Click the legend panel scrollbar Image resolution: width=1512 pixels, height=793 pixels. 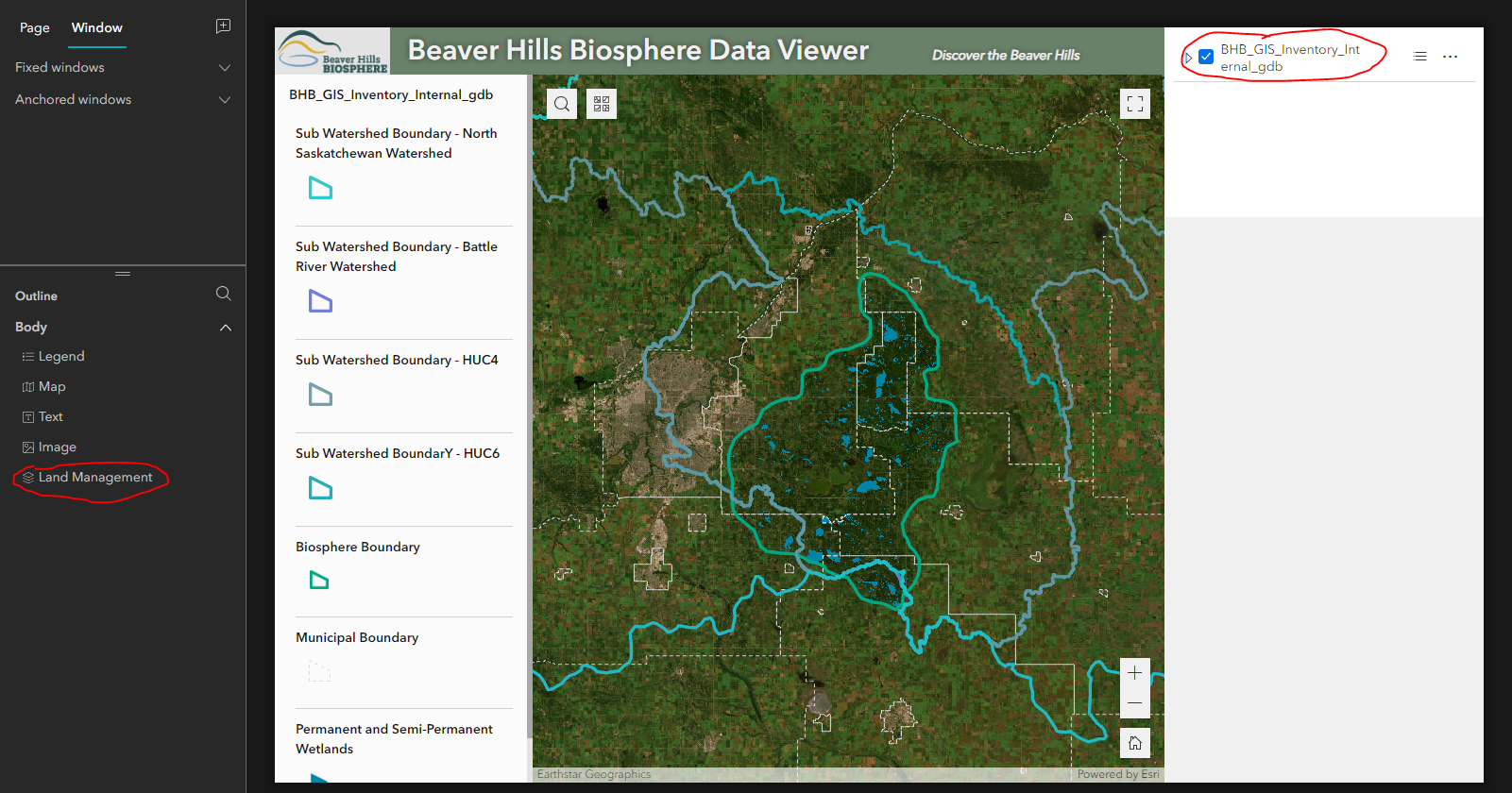[x=529, y=406]
